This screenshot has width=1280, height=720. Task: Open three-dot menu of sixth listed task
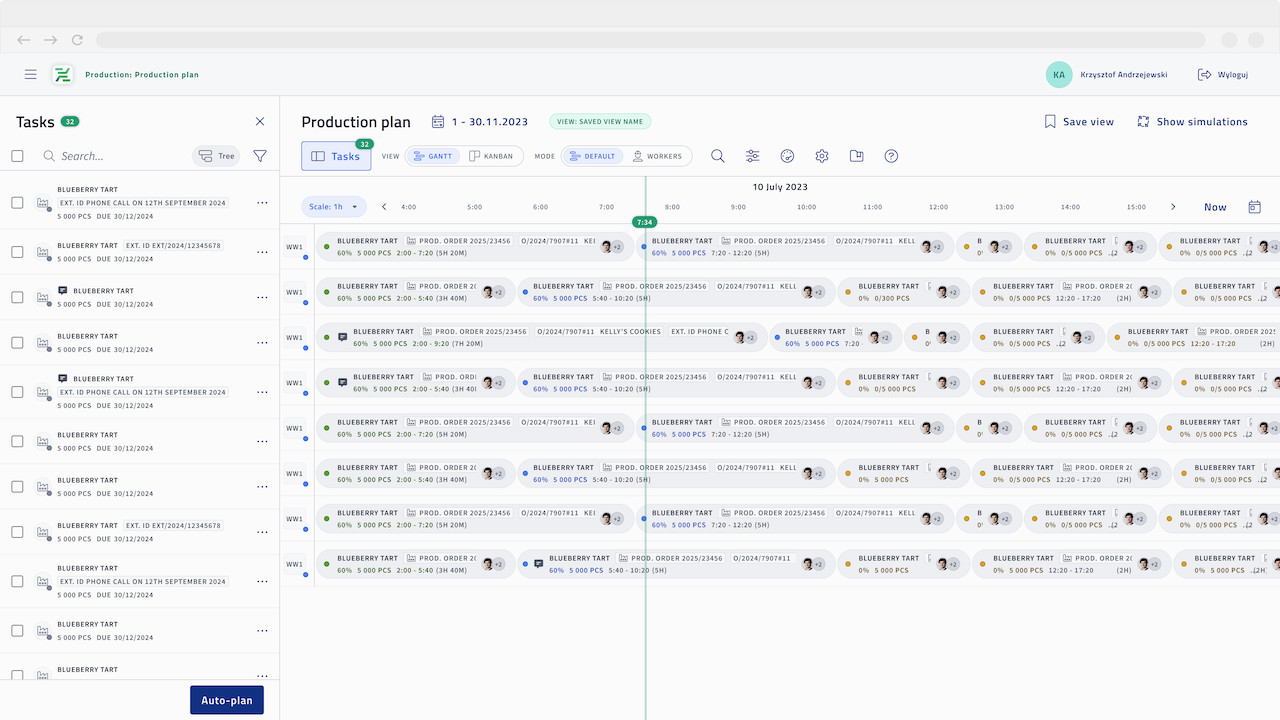(262, 441)
